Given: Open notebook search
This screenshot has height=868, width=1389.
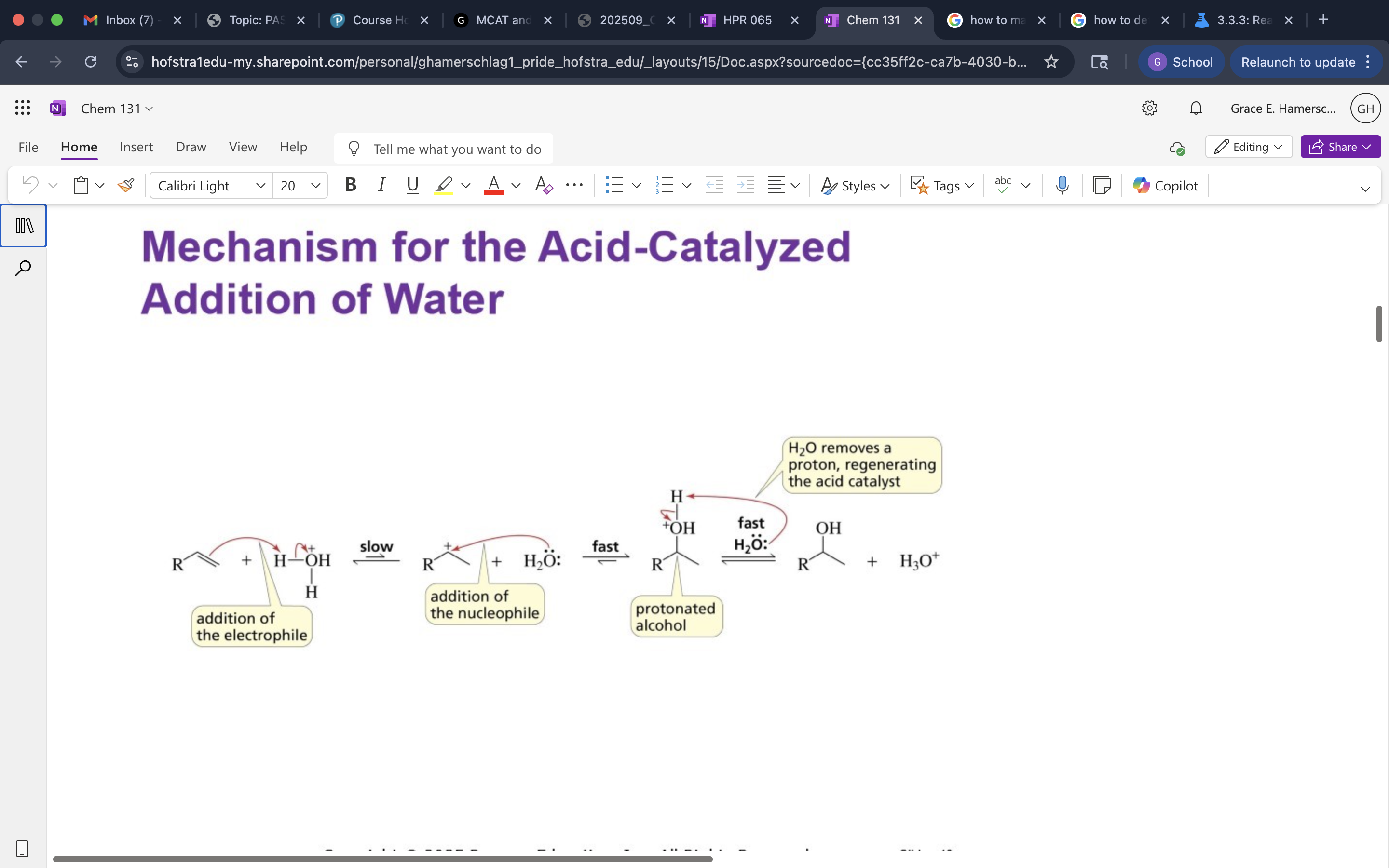Looking at the screenshot, I should (x=24, y=267).
